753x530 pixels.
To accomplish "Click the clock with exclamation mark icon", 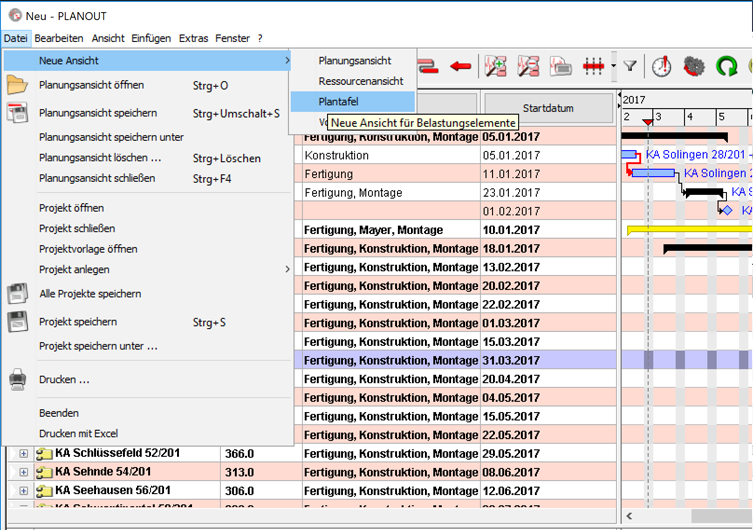I will click(x=661, y=66).
